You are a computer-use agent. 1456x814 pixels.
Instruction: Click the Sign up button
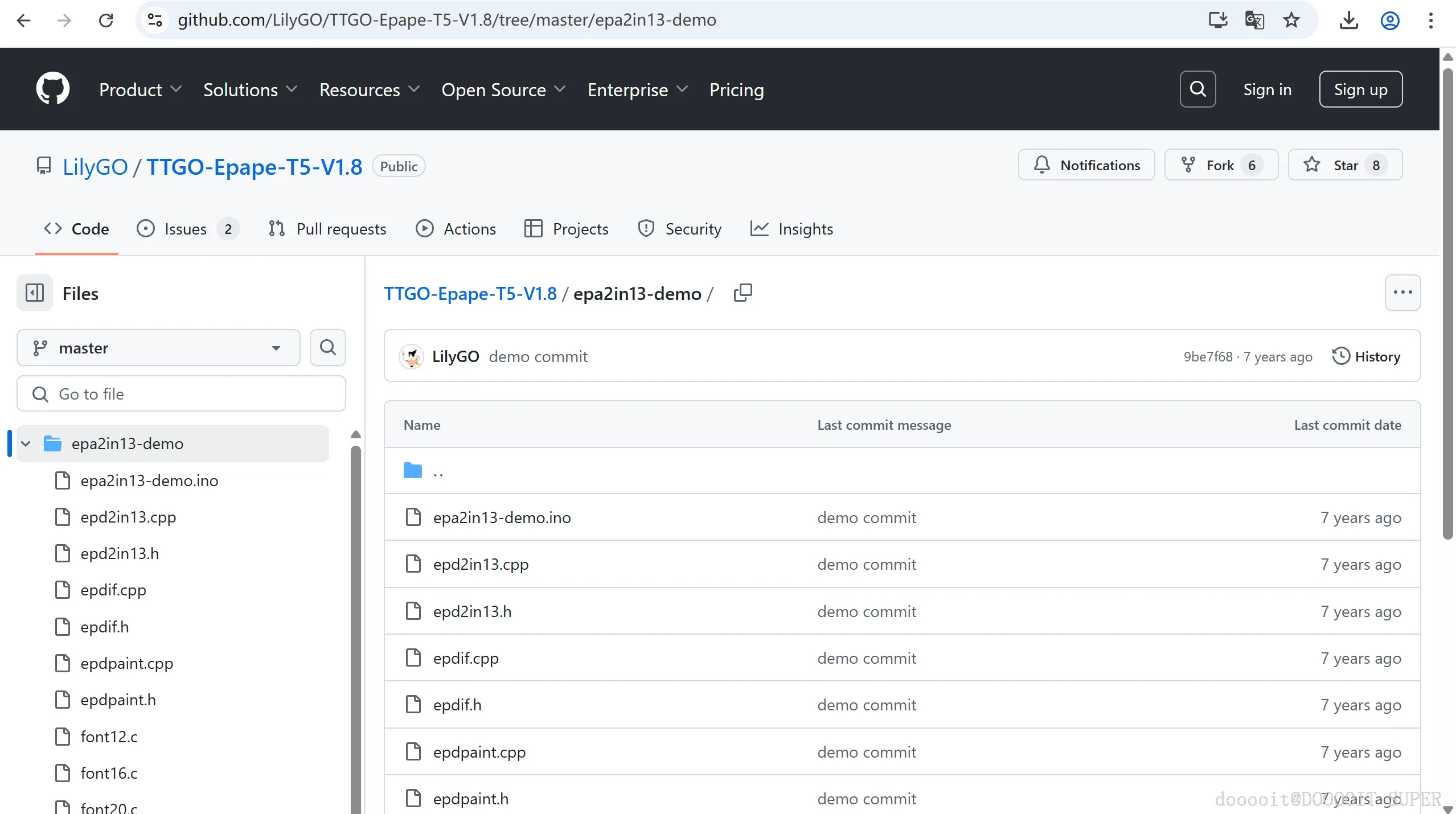coord(1360,89)
